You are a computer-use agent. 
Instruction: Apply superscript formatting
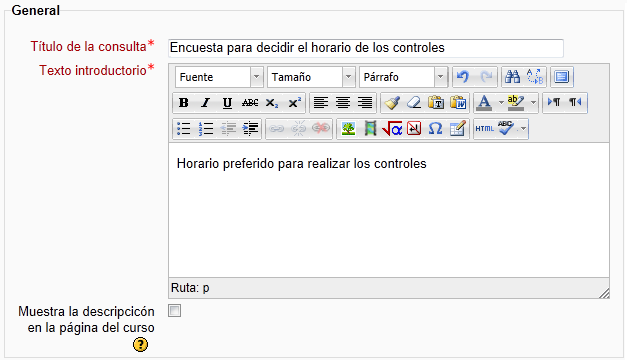[294, 103]
